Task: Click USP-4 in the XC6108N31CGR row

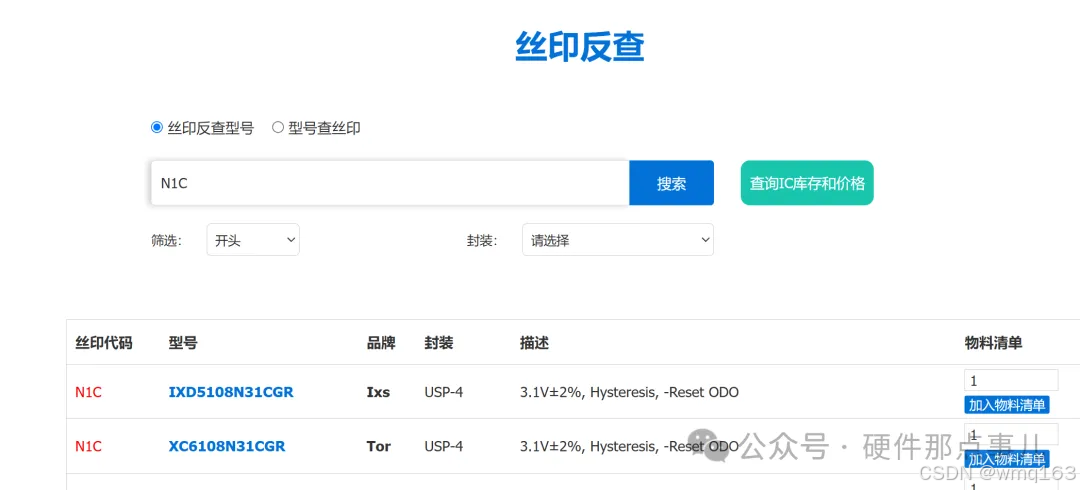Action: (444, 447)
